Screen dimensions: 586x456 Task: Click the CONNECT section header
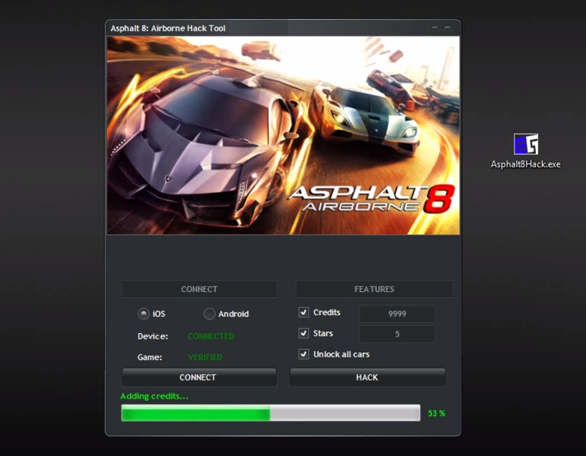tap(199, 289)
